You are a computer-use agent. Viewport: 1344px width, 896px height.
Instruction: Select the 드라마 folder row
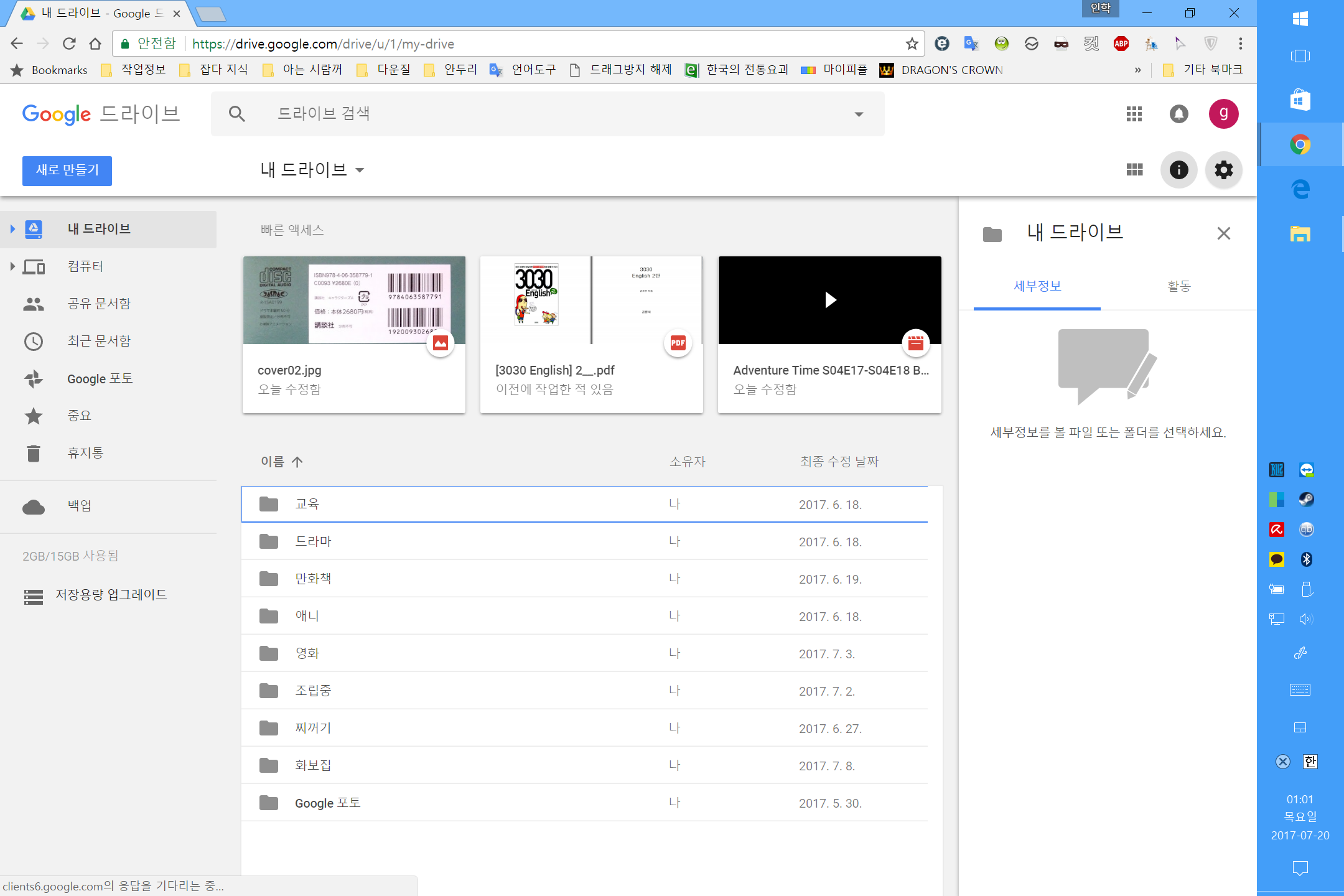[584, 541]
